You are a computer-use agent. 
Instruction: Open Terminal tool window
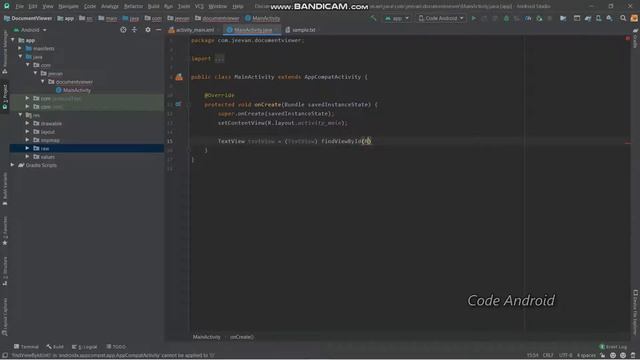pyautogui.click(x=26, y=347)
